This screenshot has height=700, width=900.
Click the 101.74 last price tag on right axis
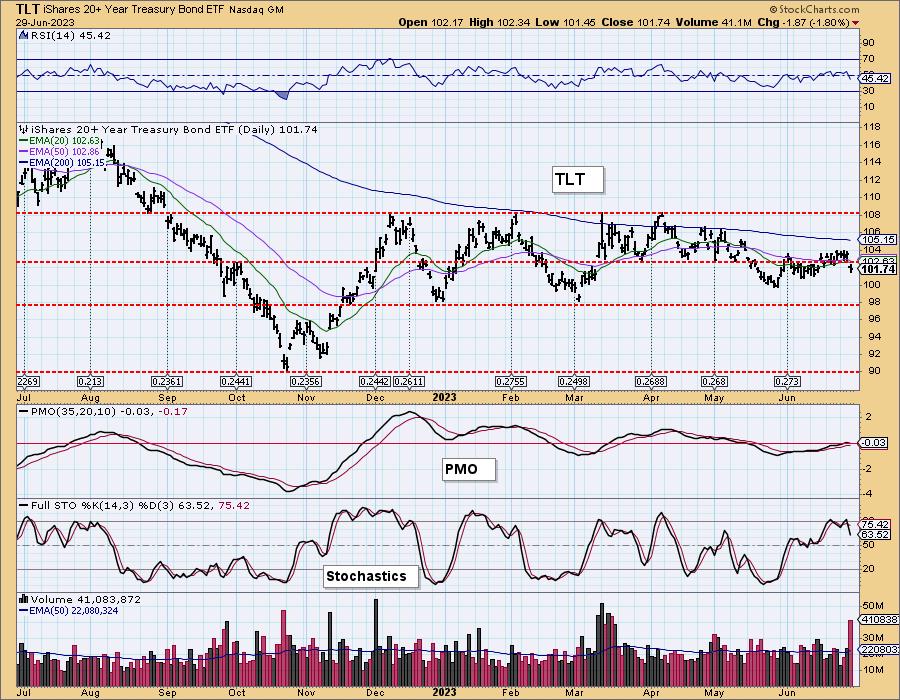(878, 270)
